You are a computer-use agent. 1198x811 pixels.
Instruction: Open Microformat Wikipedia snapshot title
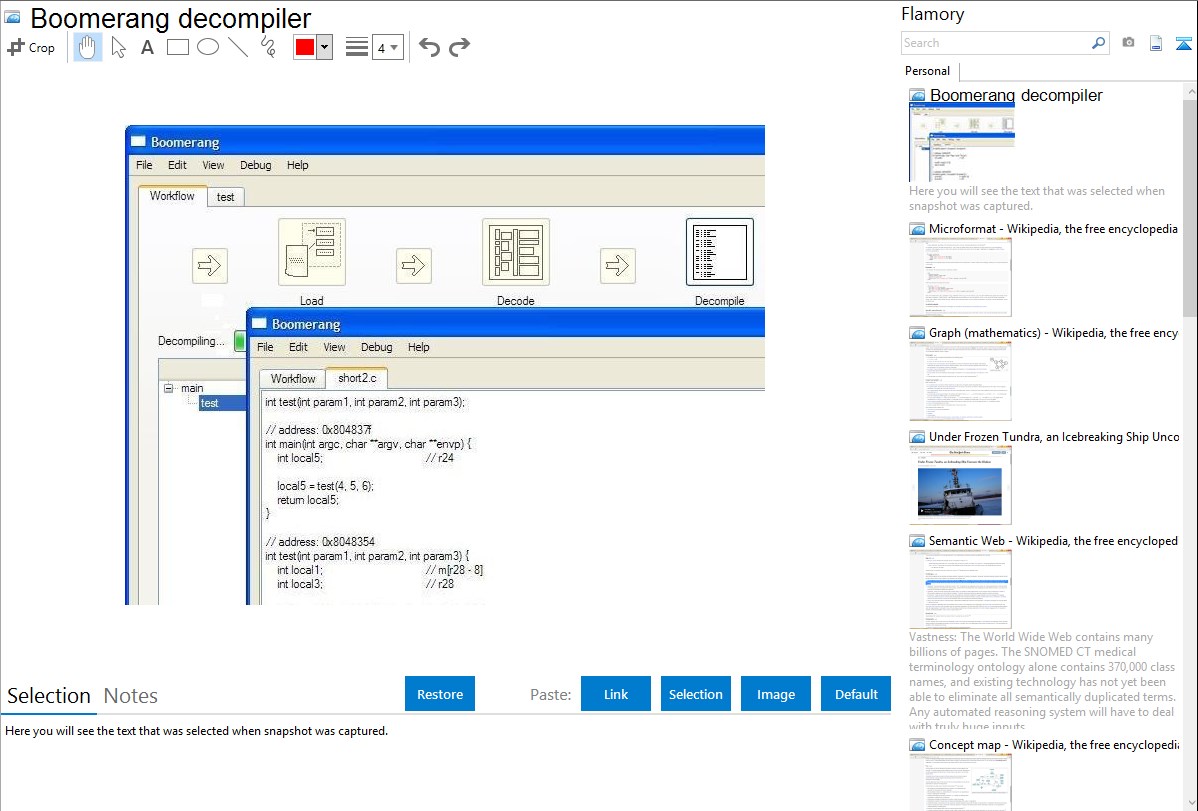coord(1053,229)
